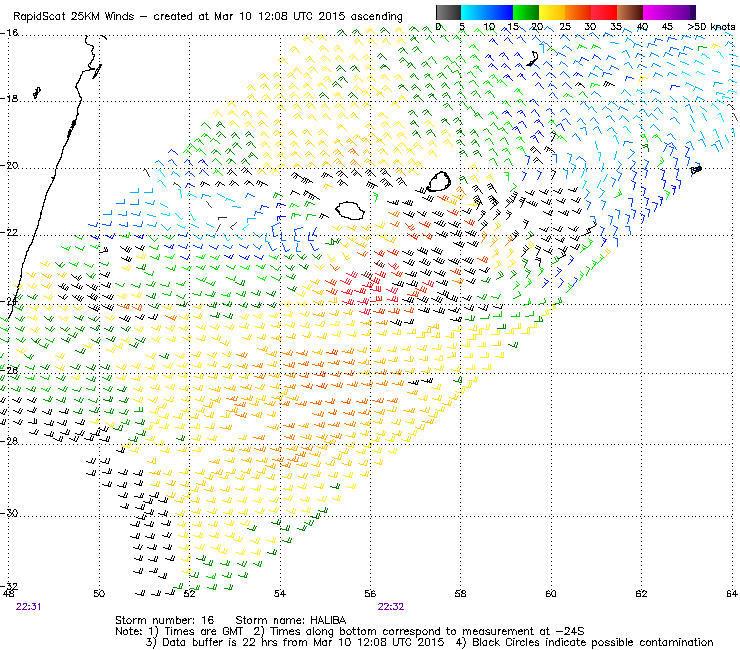This screenshot has width=740, height=650.
Task: Click the latitude label '-22'
Action: pos(9,233)
